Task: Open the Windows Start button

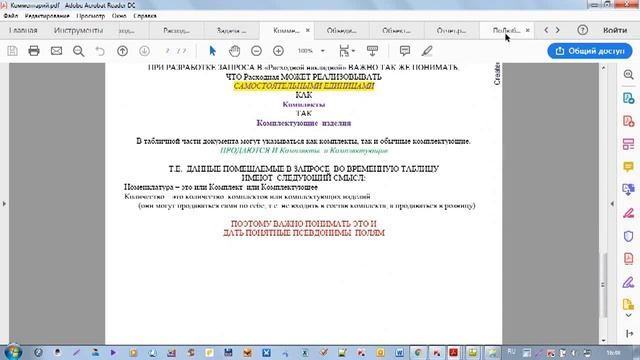Action: [x=12, y=352]
